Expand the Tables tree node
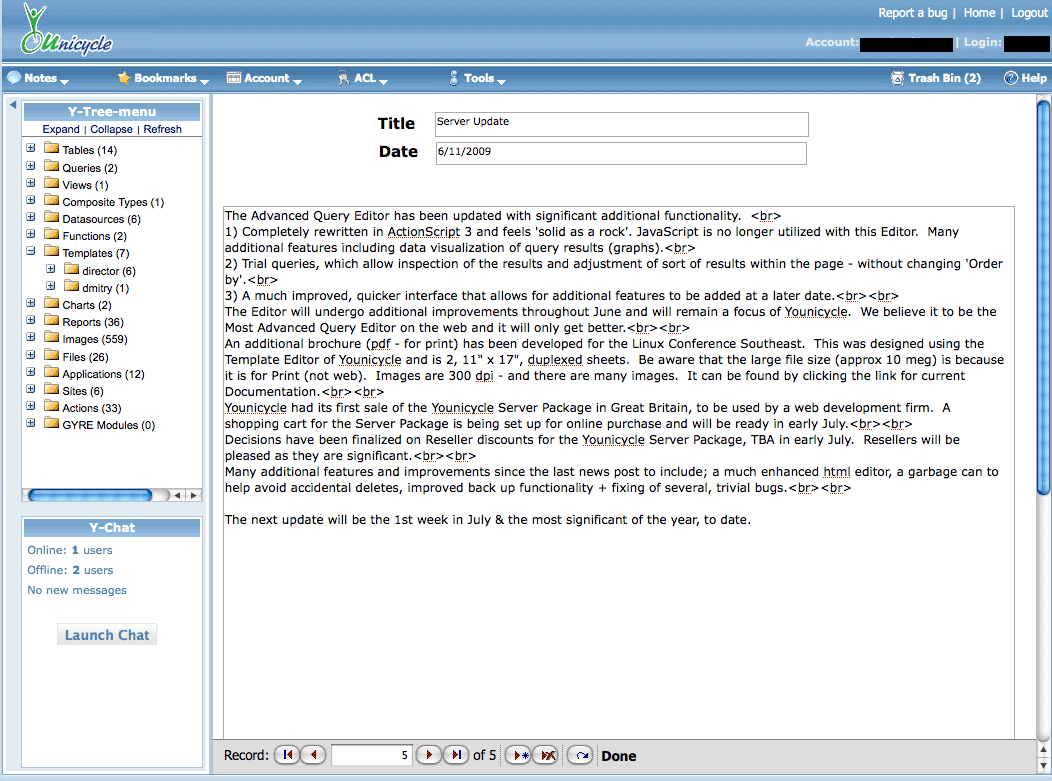The width and height of the screenshot is (1052, 781). tap(31, 149)
